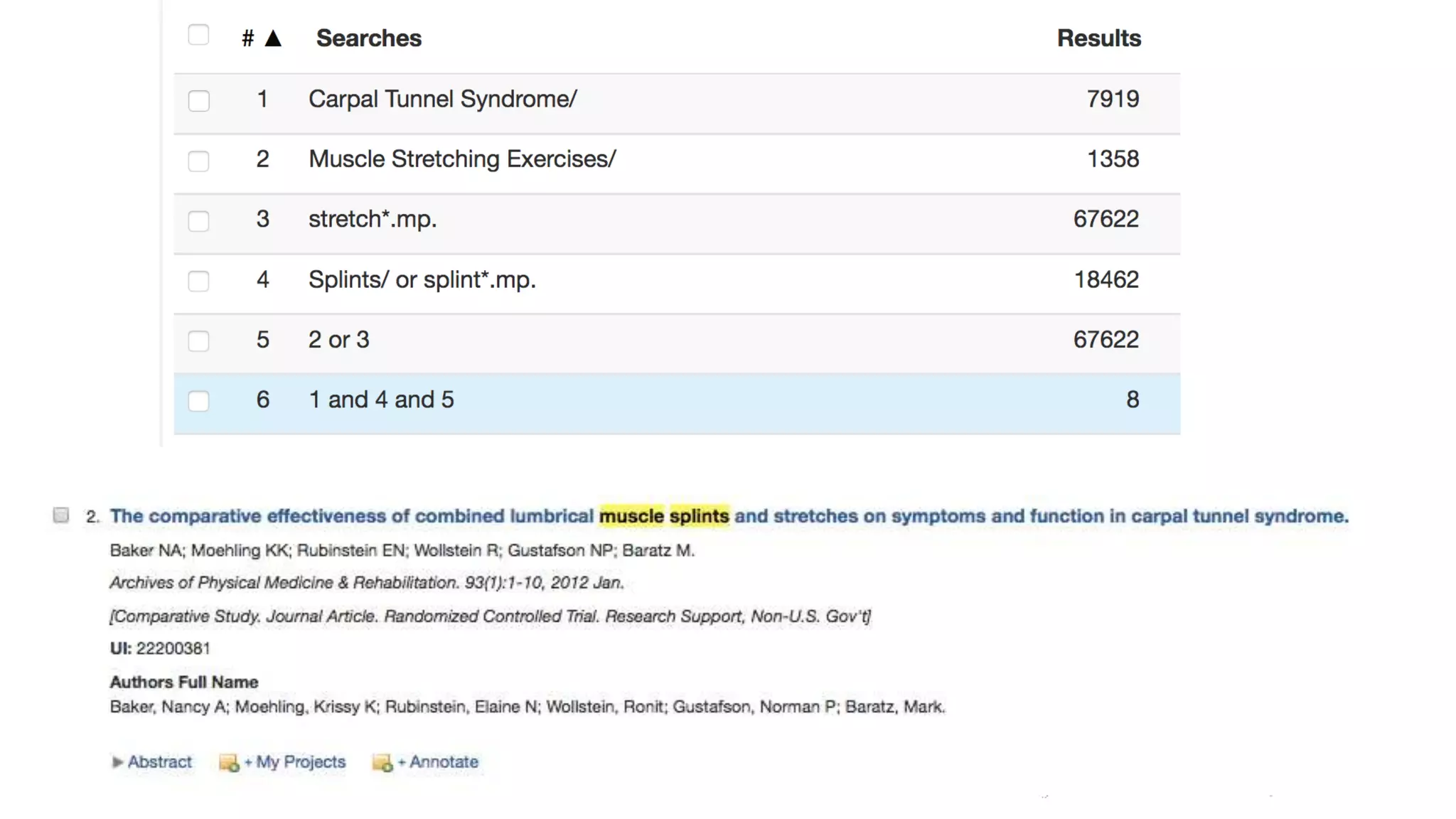Tick checkbox for Splints or splint search
This screenshot has width=1456, height=819.
(198, 281)
